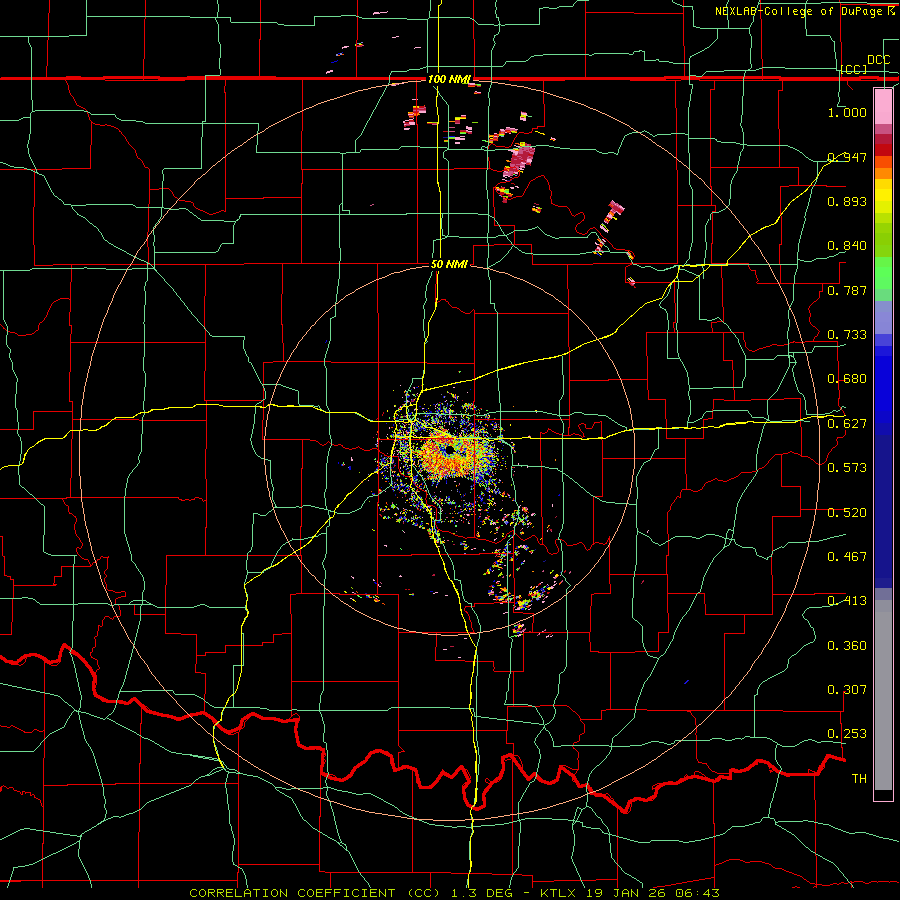900x900 pixels.
Task: Click the 0.413 legend value
Action: [x=847, y=601]
